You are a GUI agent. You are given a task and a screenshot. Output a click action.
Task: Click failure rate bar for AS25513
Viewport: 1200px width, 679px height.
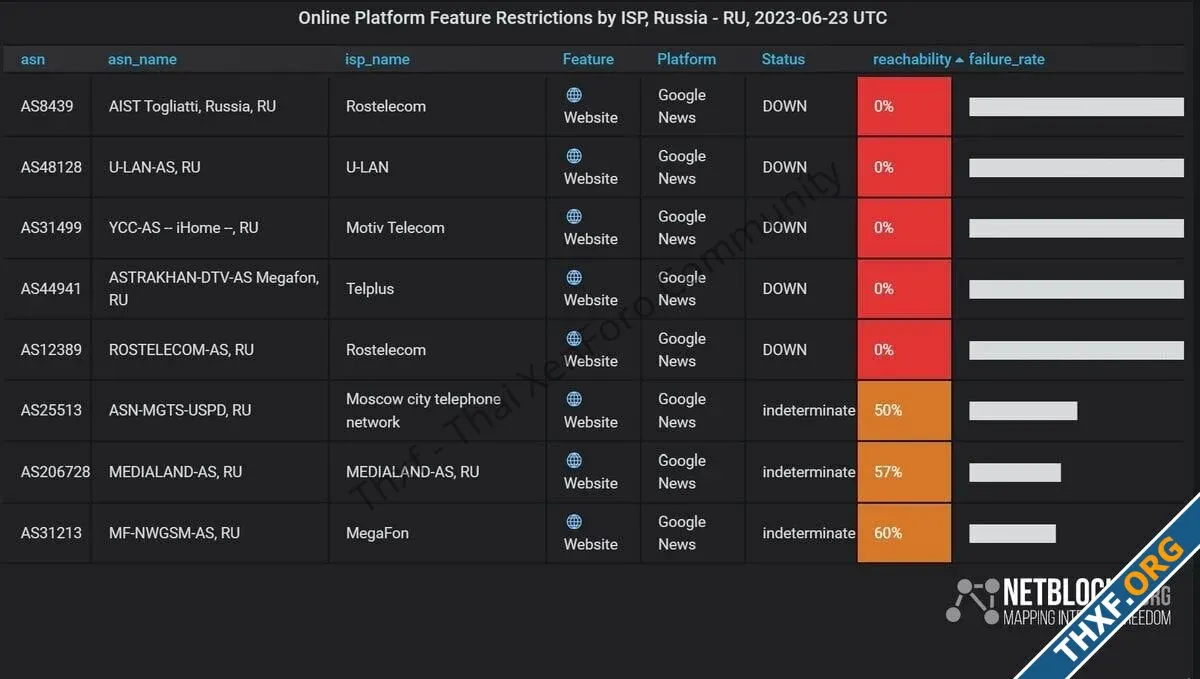1023,411
